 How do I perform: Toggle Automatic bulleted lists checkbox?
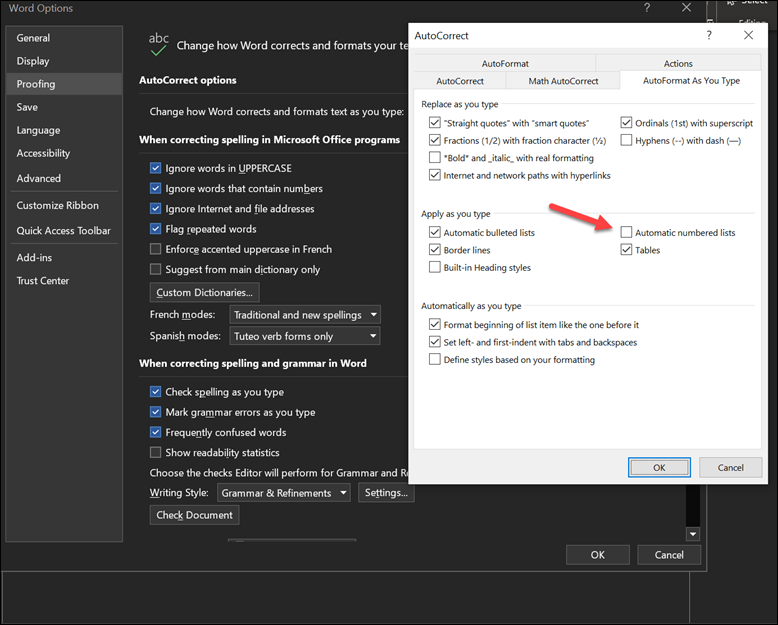[435, 232]
